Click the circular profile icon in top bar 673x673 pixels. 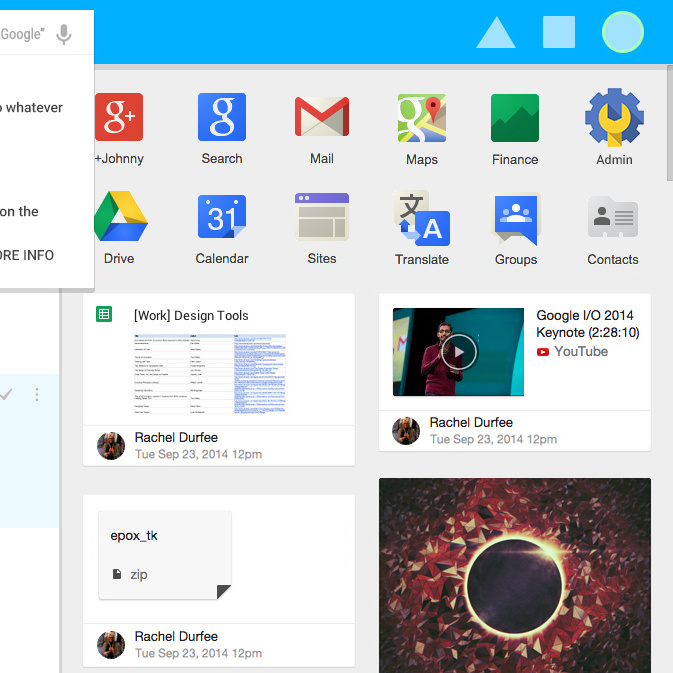coord(623,32)
